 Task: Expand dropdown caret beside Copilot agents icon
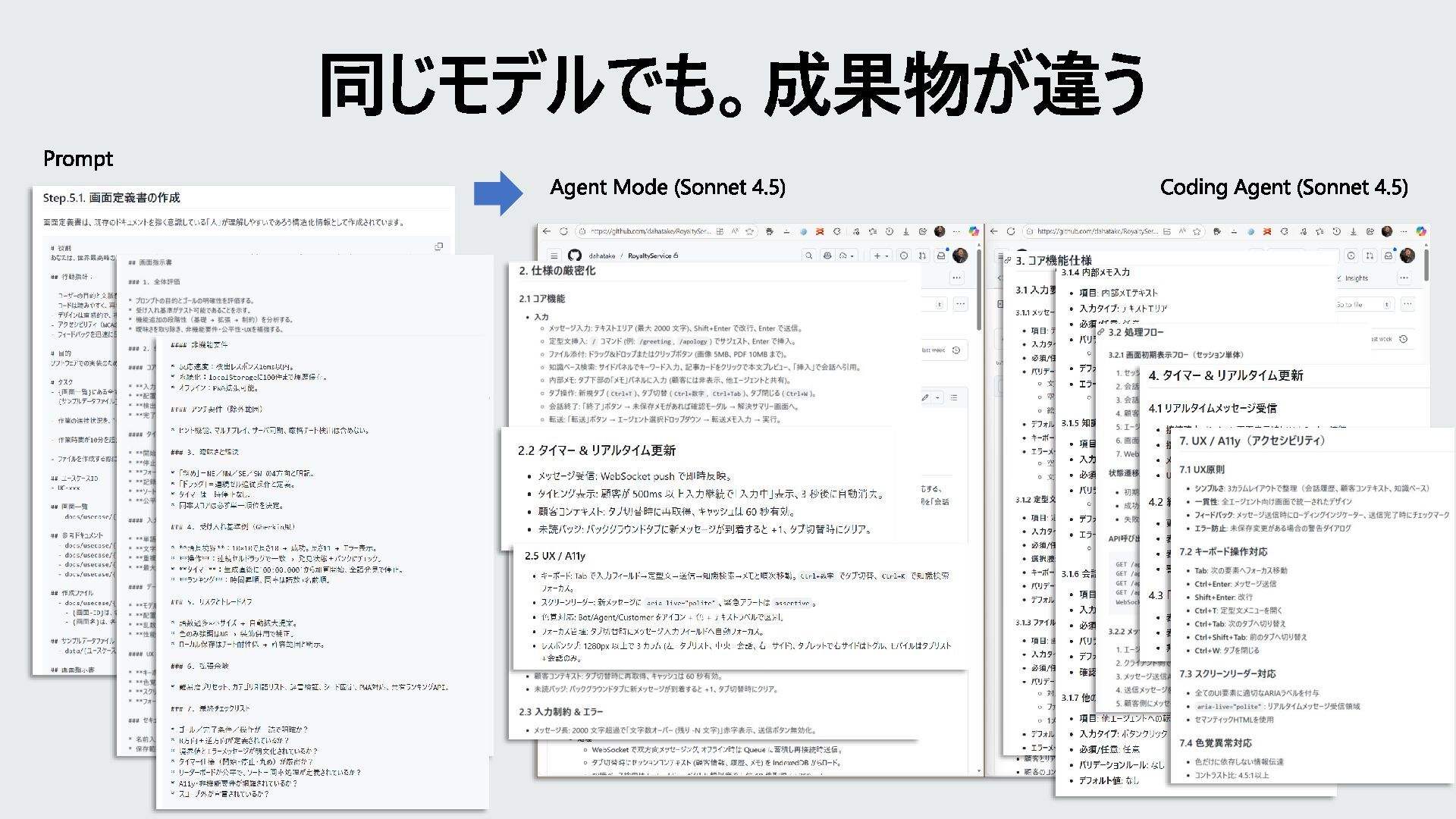tap(852, 256)
